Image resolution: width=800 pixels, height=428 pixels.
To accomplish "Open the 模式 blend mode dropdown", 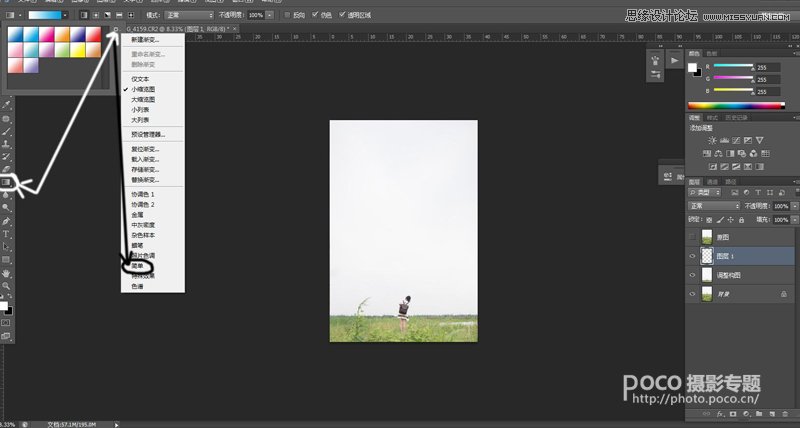I will pyautogui.click(x=189, y=15).
